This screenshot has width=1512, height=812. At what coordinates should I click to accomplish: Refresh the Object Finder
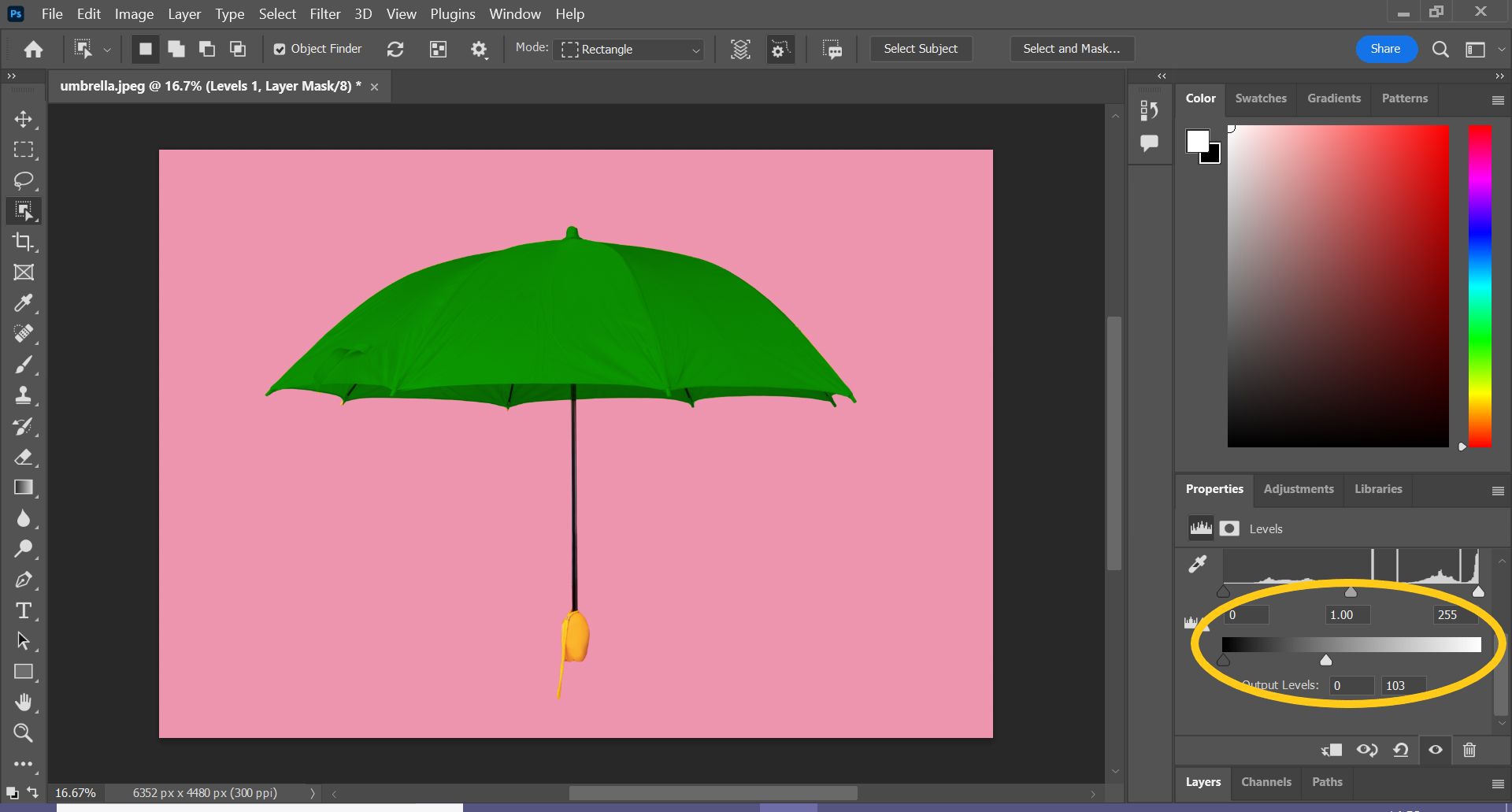[395, 50]
